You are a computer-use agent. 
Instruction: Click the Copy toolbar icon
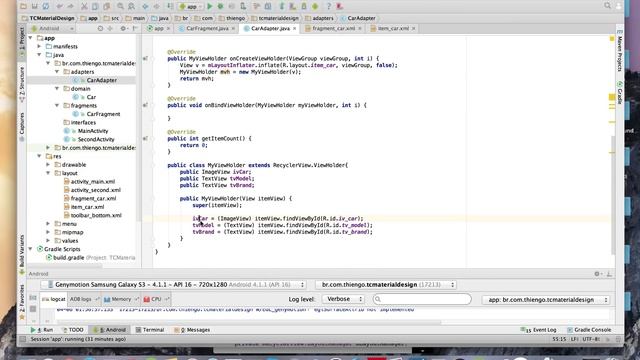coord(95,6)
